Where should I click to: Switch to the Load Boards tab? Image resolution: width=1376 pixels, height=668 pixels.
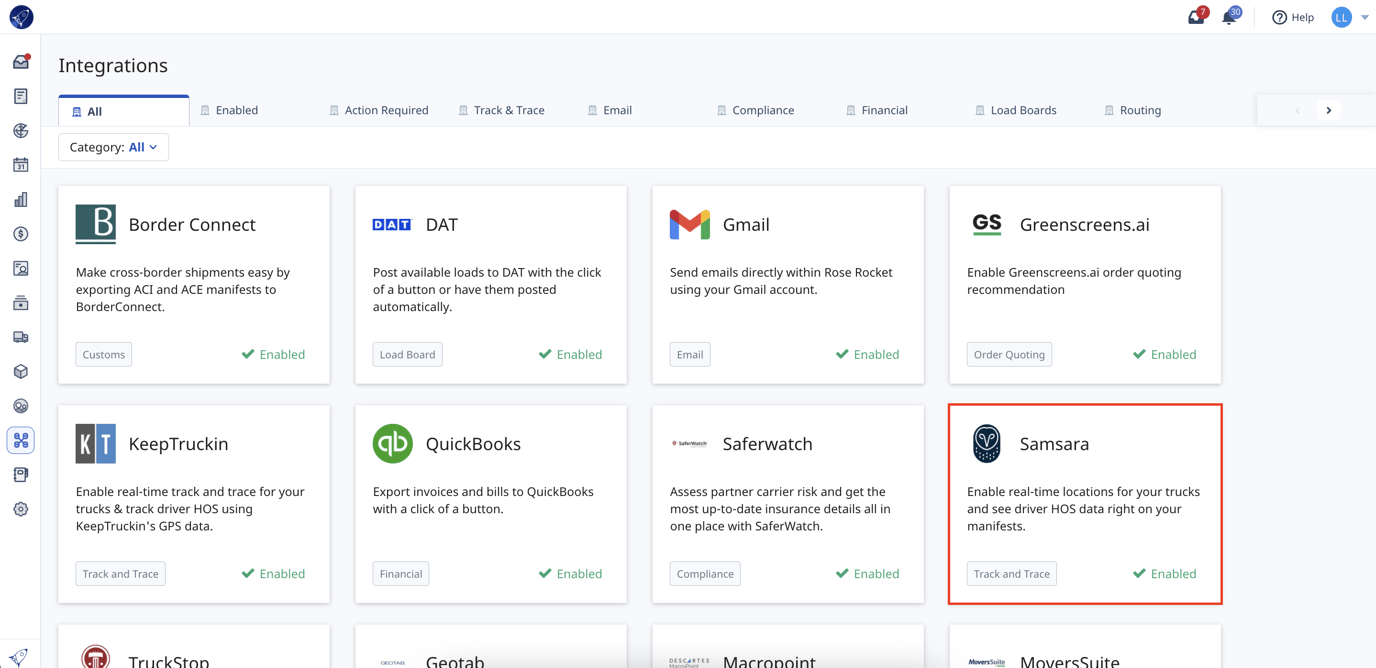[1016, 110]
